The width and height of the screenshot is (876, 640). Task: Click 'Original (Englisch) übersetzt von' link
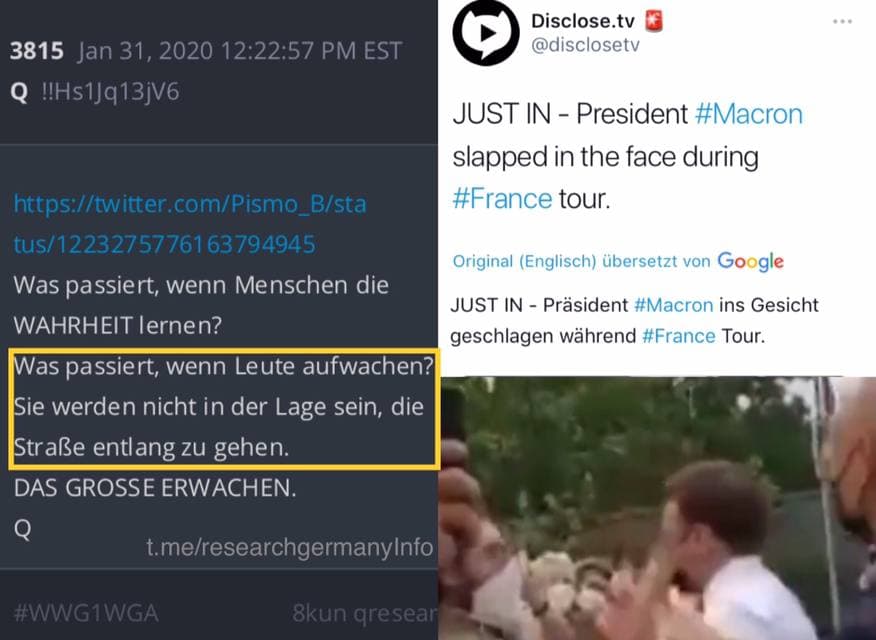coord(582,261)
